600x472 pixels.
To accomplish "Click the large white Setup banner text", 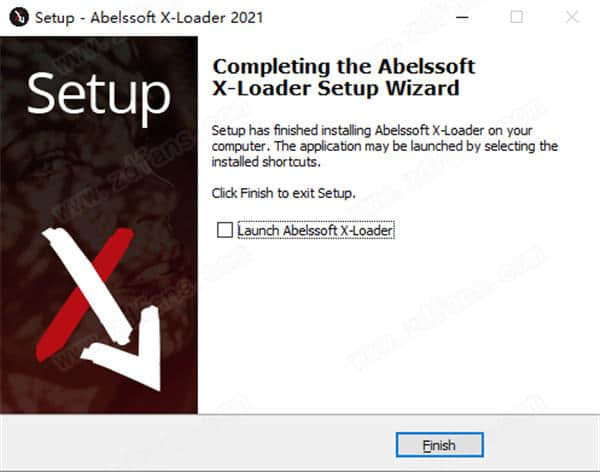I will click(x=99, y=96).
